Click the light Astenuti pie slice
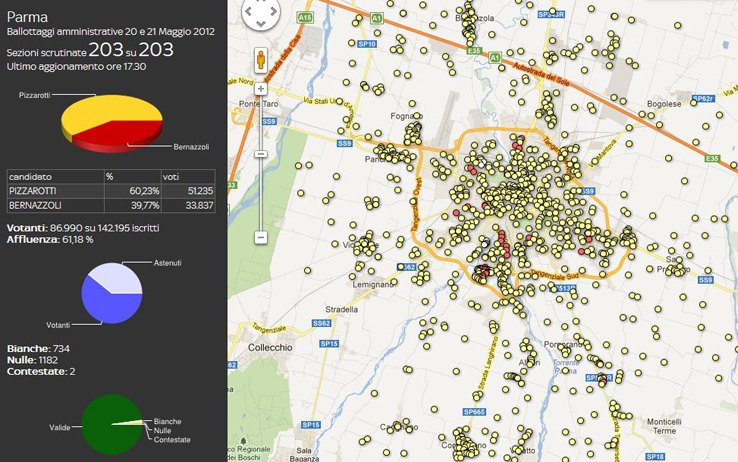Screen dimensions: 738x462 pyautogui.click(x=120, y=278)
